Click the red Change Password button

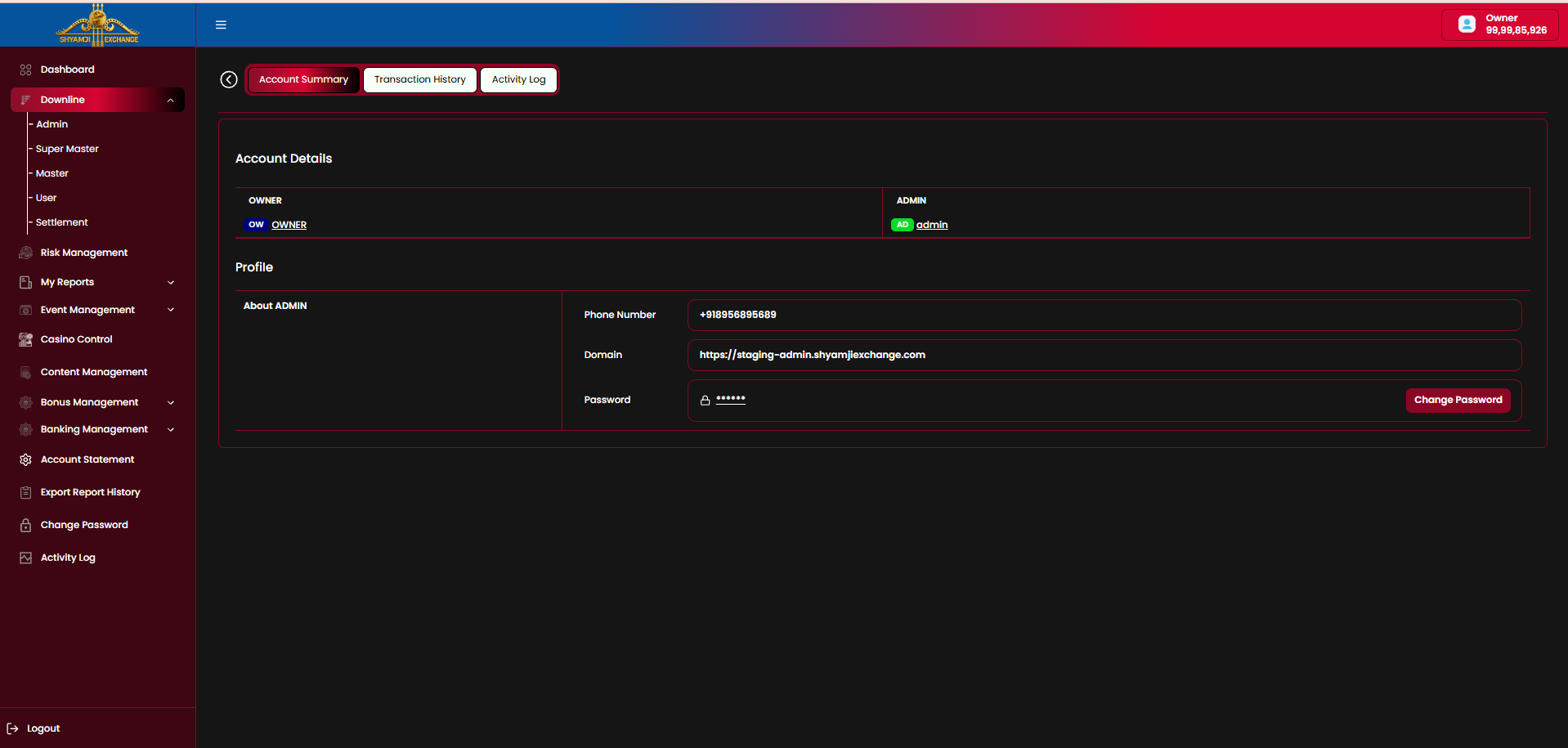(x=1458, y=400)
